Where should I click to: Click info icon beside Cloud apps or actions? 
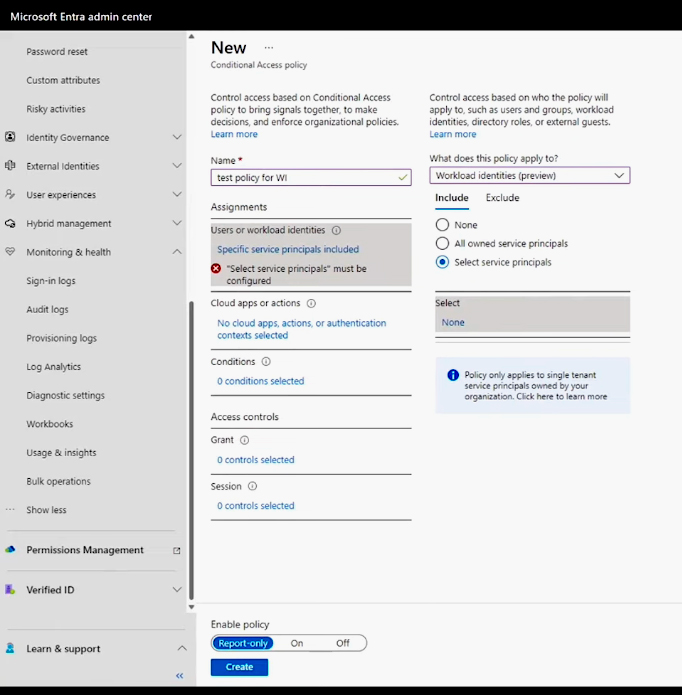[311, 303]
